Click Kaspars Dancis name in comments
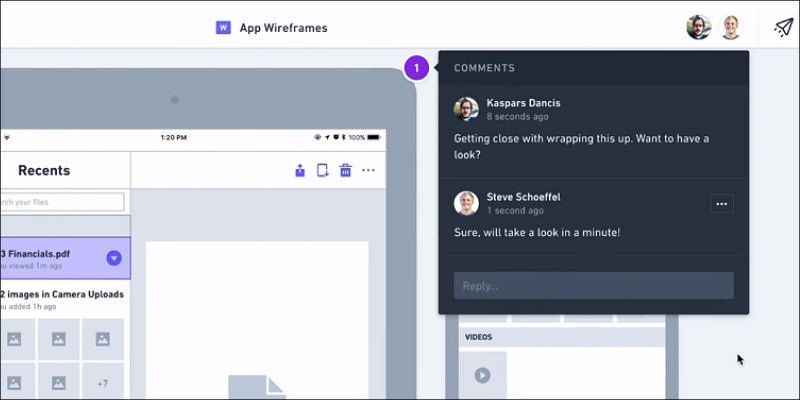Image resolution: width=800 pixels, height=400 pixels. click(523, 103)
